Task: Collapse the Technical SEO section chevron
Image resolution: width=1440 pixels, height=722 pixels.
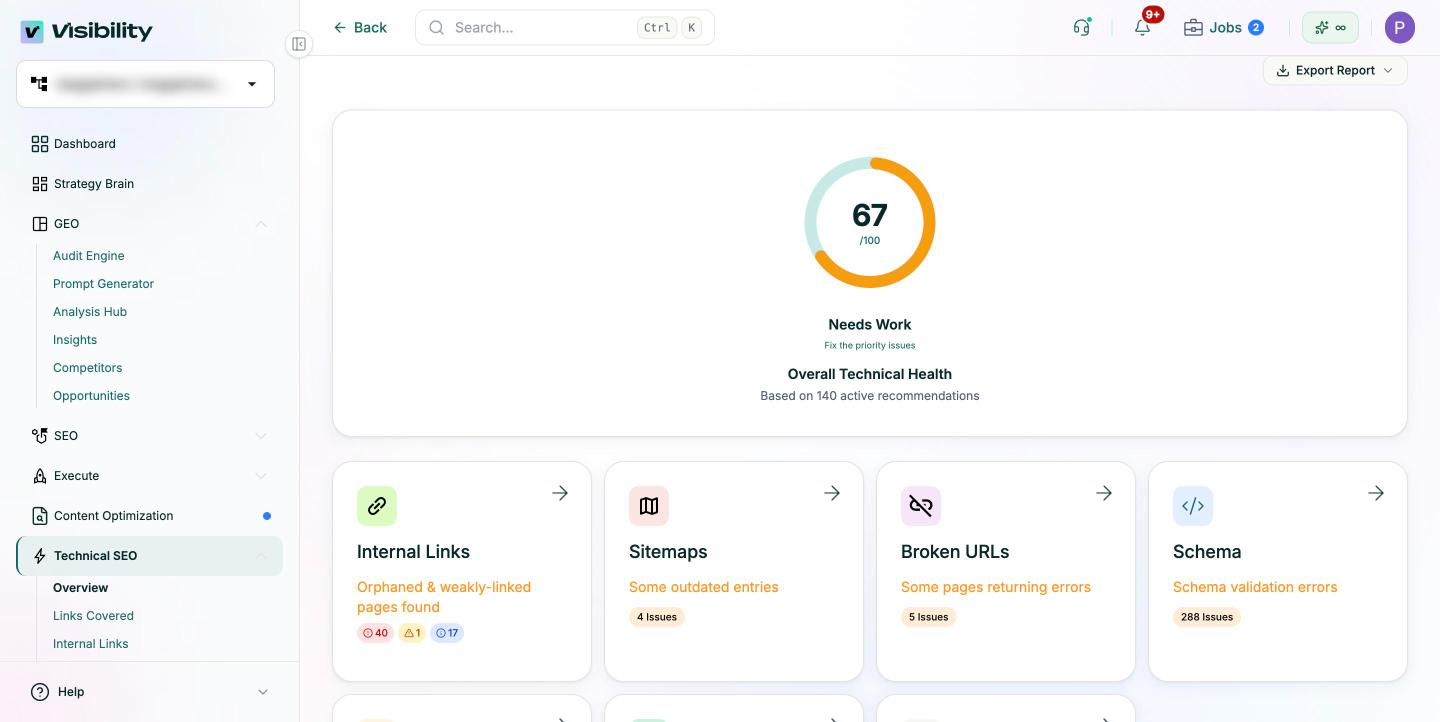Action: (x=261, y=556)
